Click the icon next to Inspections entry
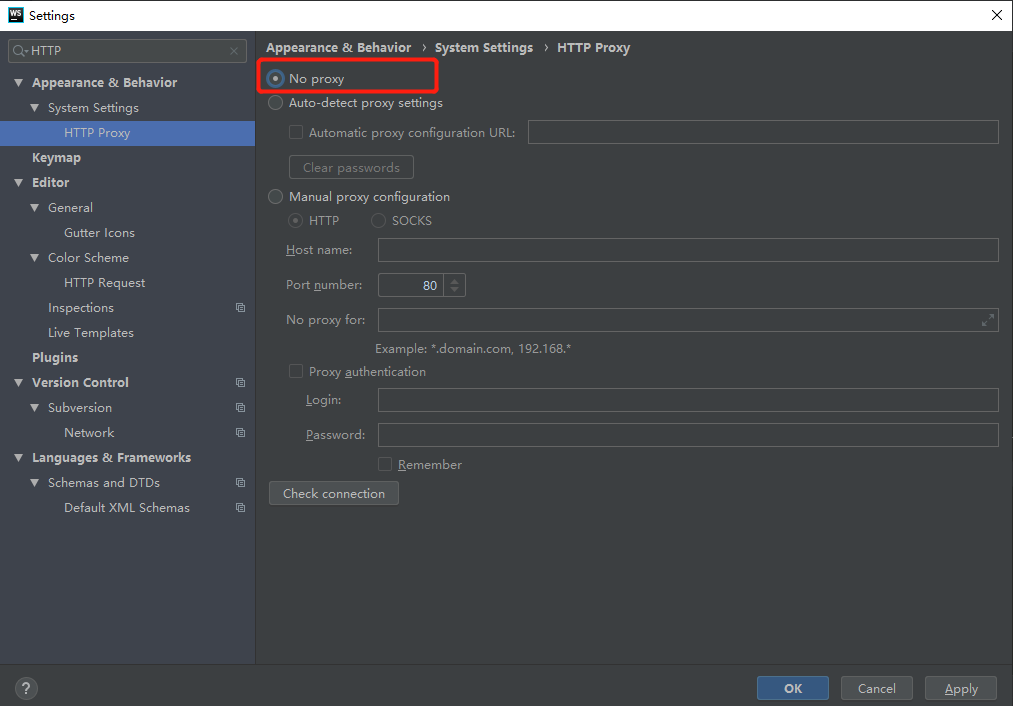The height and width of the screenshot is (706, 1013). click(240, 307)
